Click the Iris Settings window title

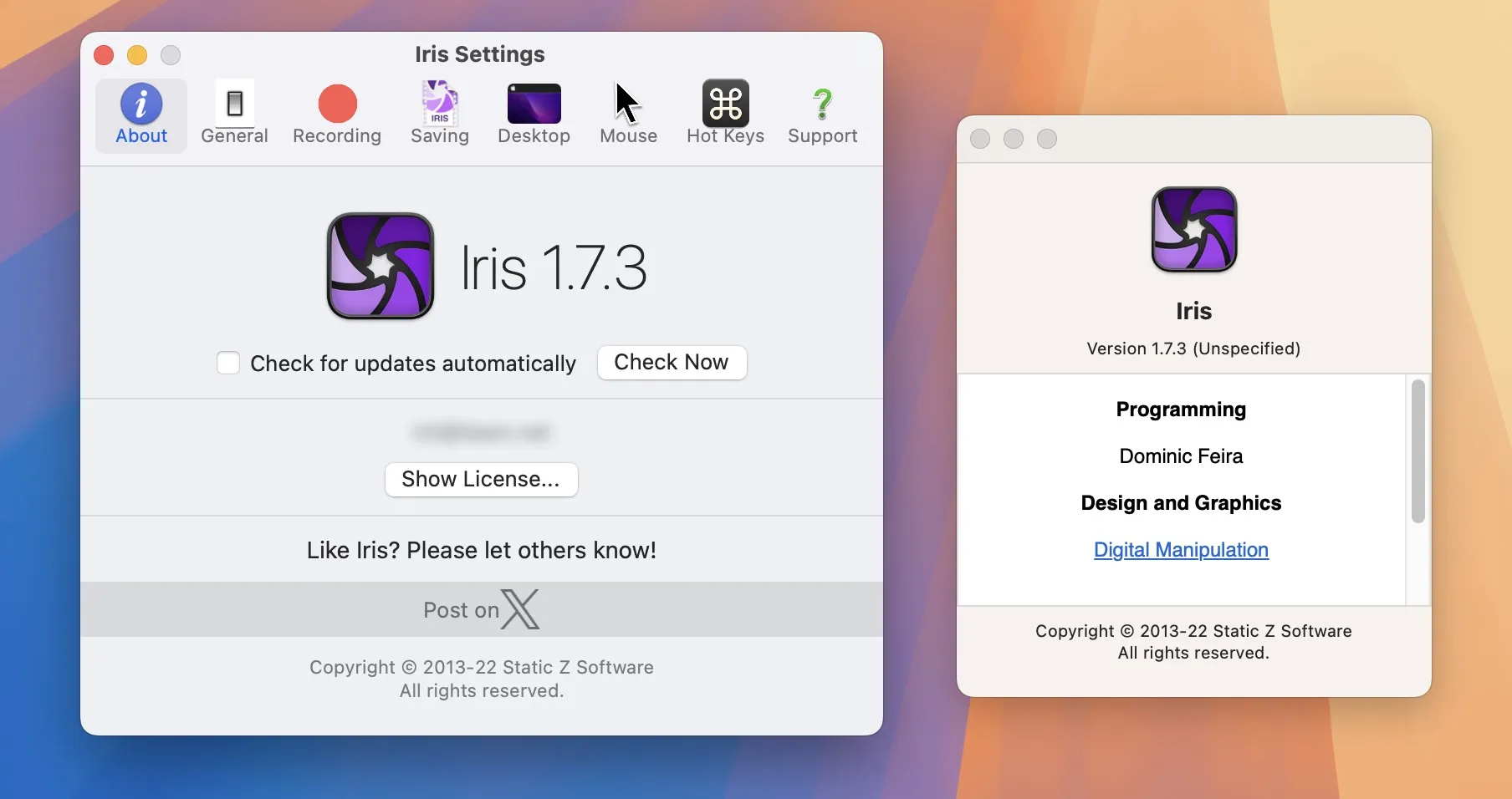pos(480,54)
